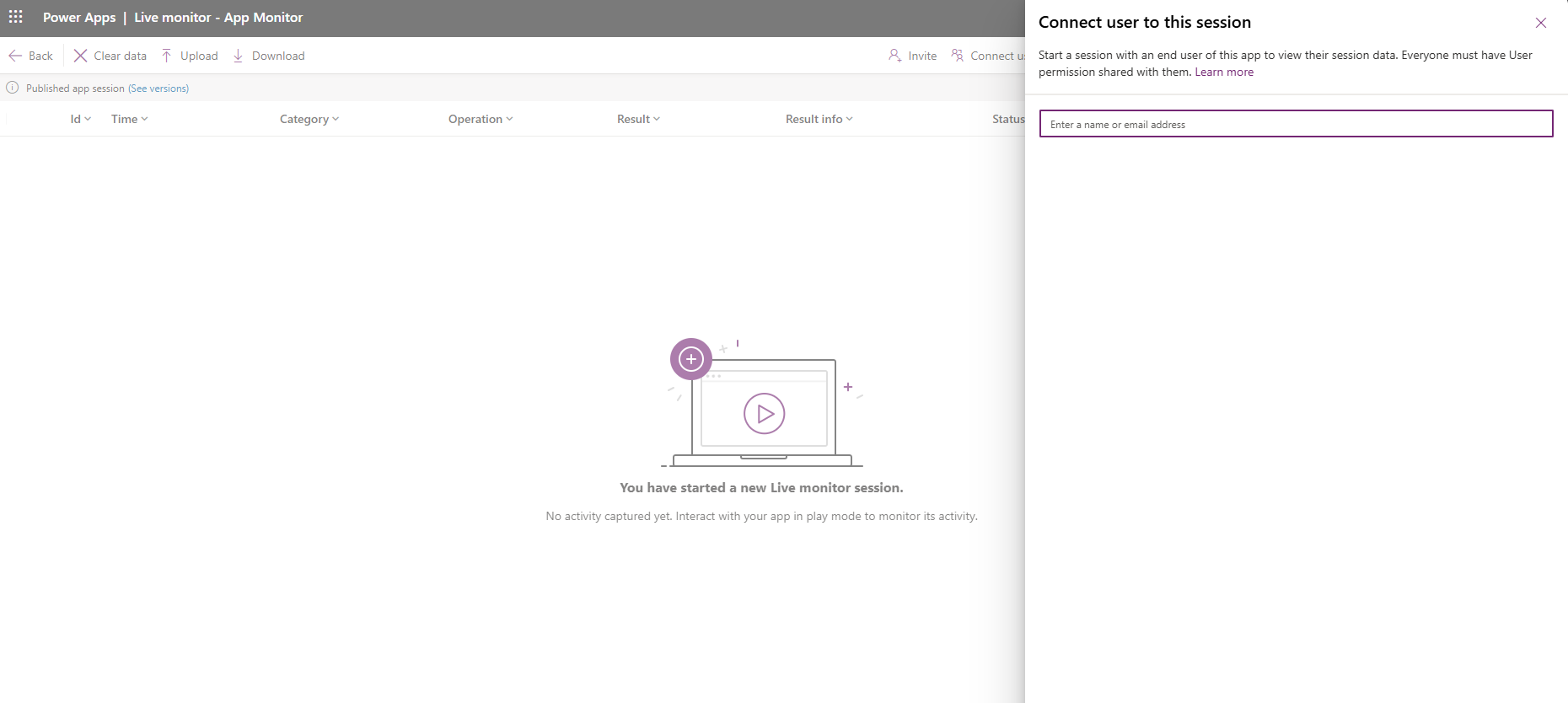Click 'Connect user to this session' heading
This screenshot has width=1568, height=703.
click(x=1145, y=23)
